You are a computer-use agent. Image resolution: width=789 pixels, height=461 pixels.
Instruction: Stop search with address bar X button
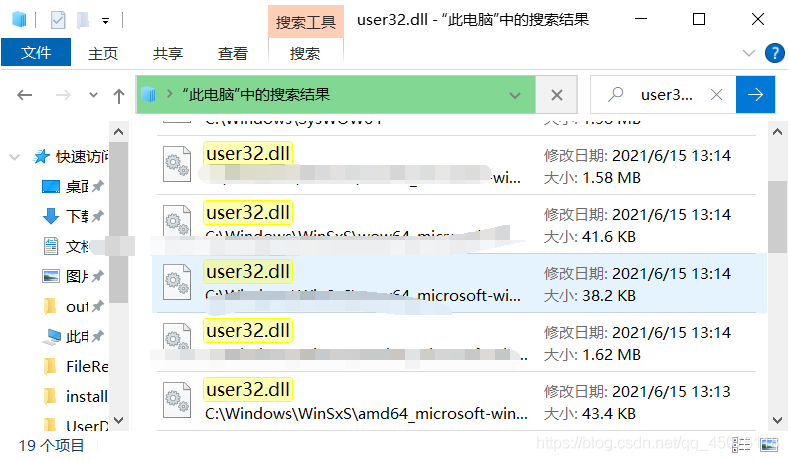[x=557, y=95]
